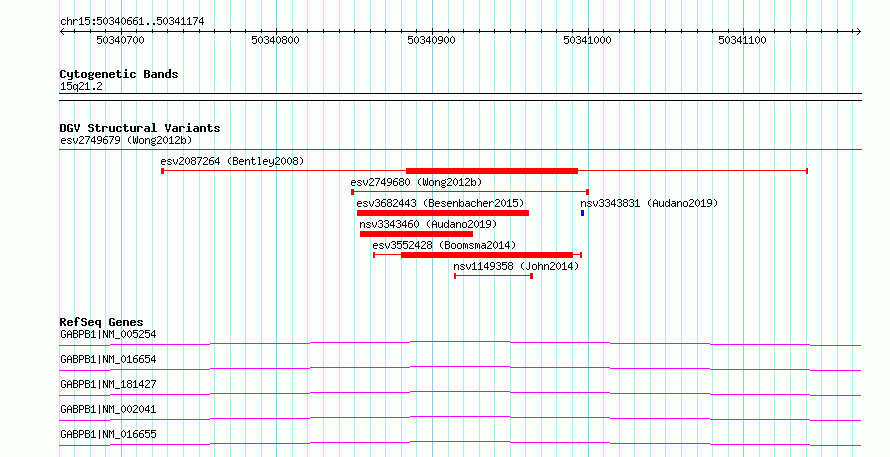
Task: Open variant esv2749679 (Wong2012b) label
Action: pos(126,140)
